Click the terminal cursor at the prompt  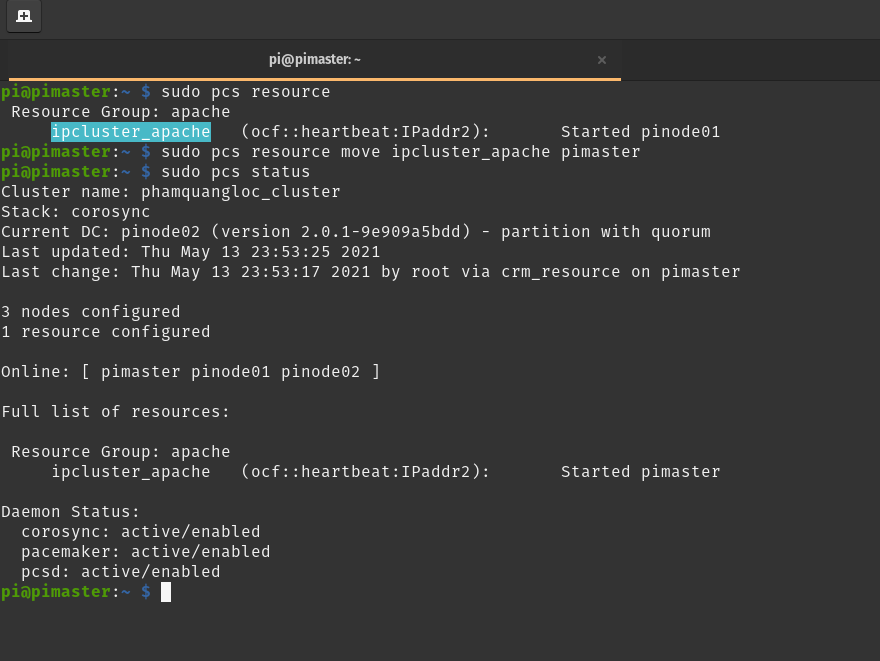click(x=166, y=592)
